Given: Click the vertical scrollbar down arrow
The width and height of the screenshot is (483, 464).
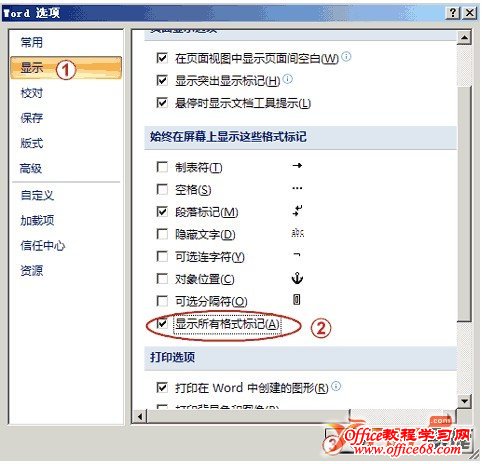Looking at the screenshot, I should 464,401.
